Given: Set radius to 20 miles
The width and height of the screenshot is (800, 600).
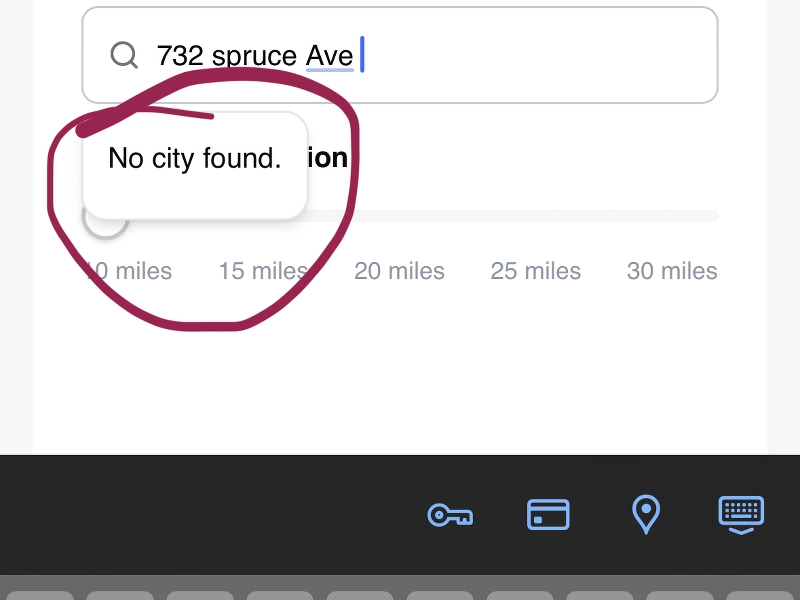Looking at the screenshot, I should [x=399, y=271].
